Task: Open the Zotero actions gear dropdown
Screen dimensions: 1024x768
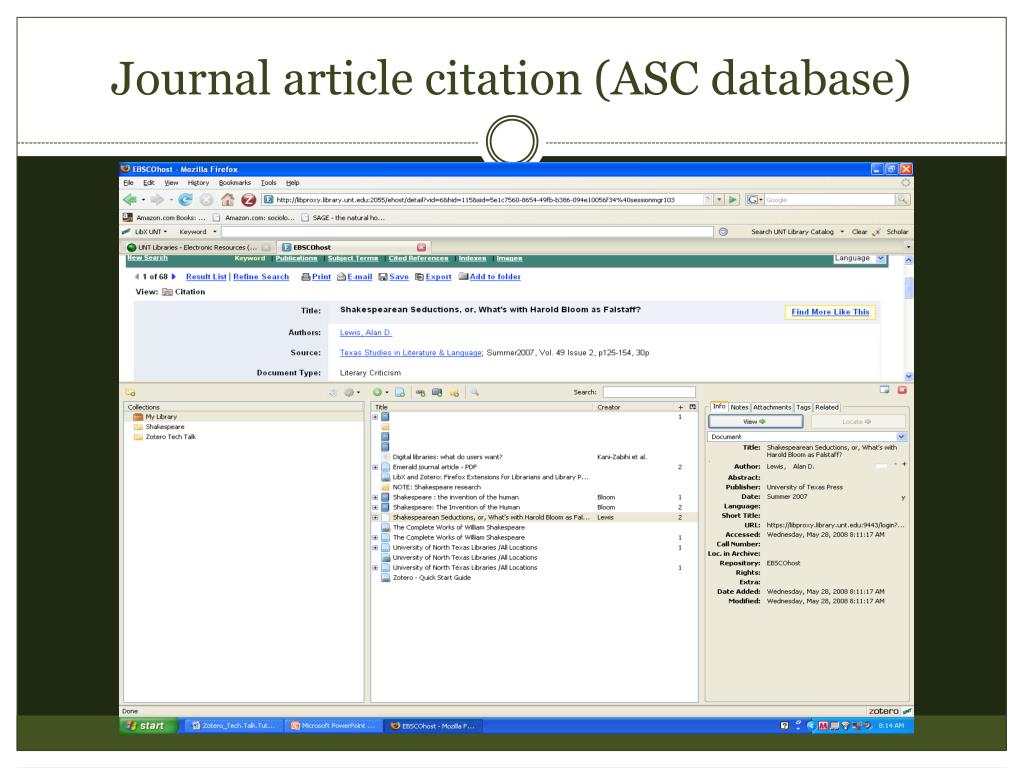Action: pos(352,392)
